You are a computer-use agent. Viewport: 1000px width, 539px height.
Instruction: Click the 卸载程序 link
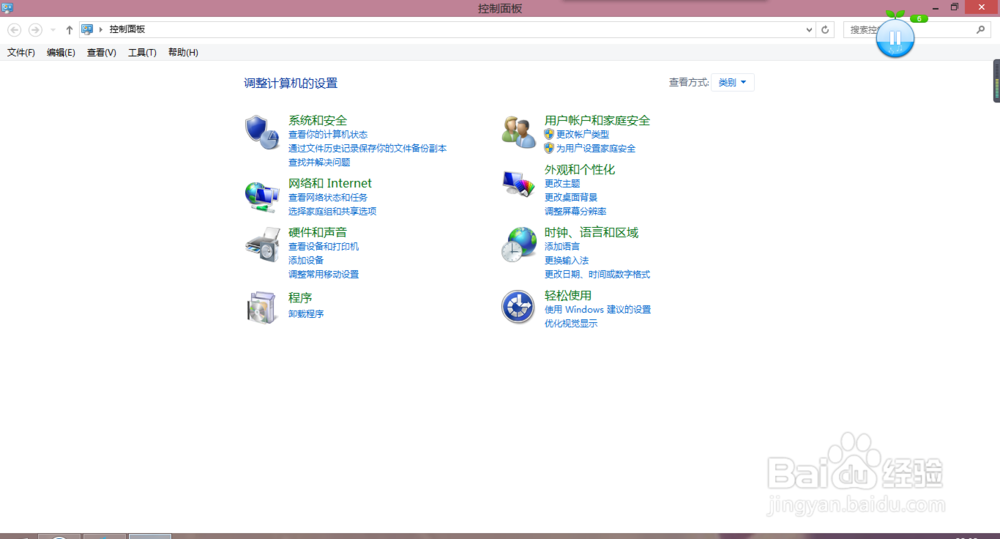point(306,314)
